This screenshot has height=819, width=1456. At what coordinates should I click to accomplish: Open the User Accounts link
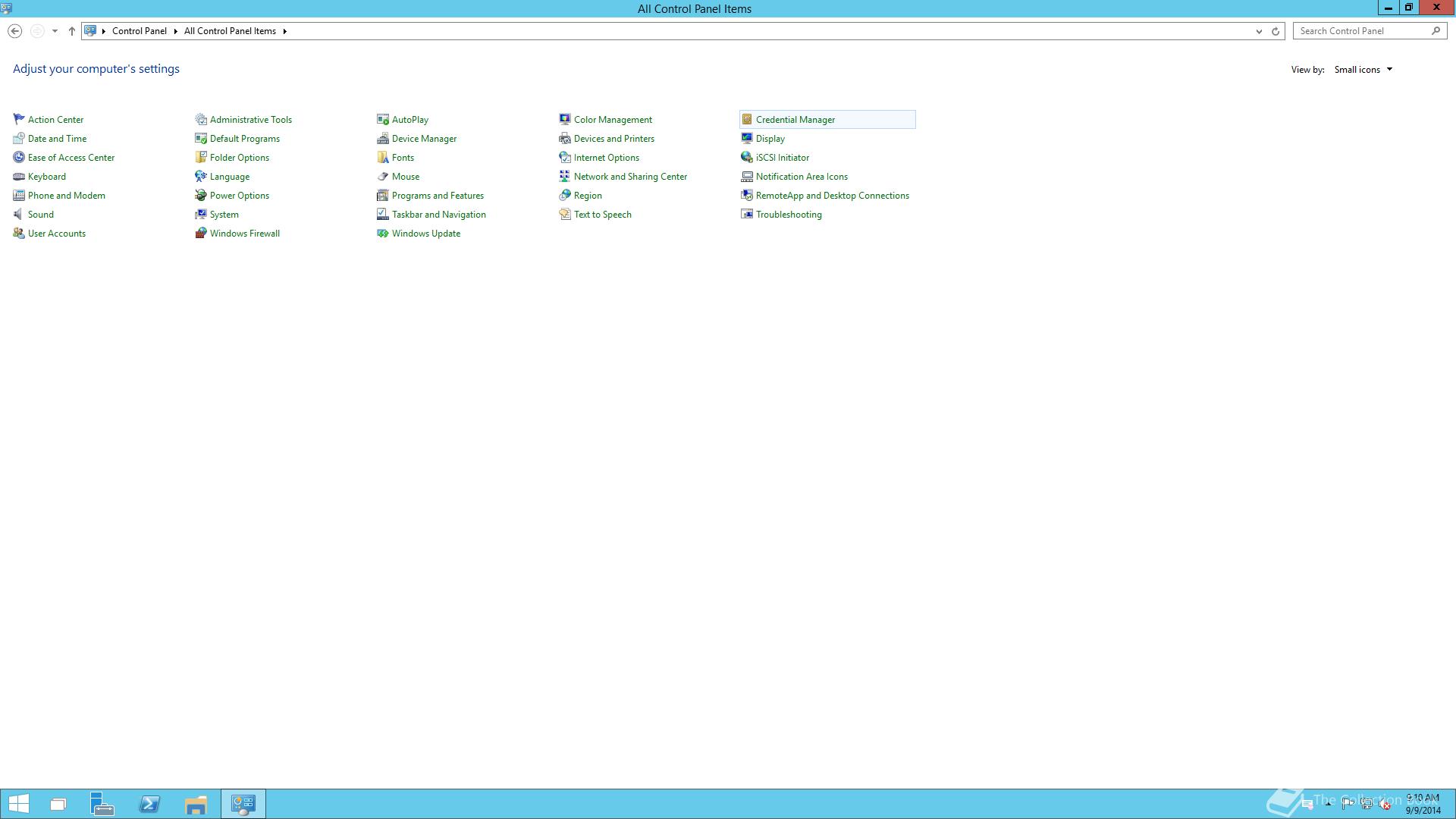pos(56,234)
